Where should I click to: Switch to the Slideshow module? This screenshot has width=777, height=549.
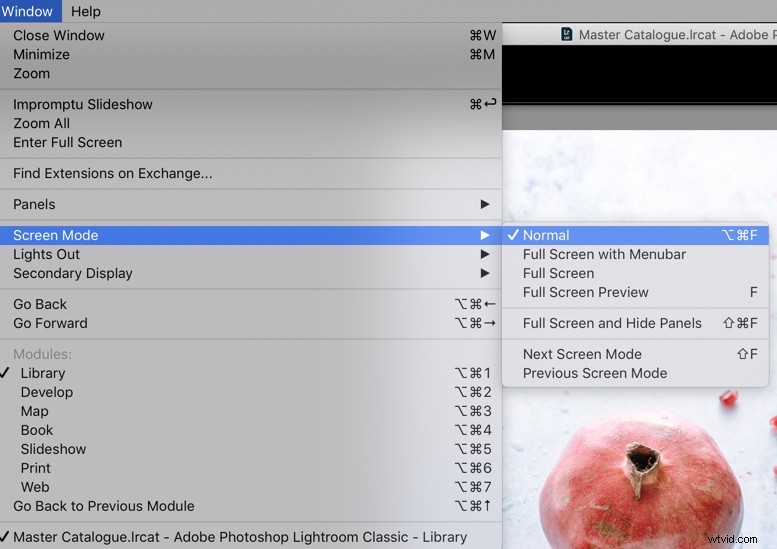pos(251,449)
